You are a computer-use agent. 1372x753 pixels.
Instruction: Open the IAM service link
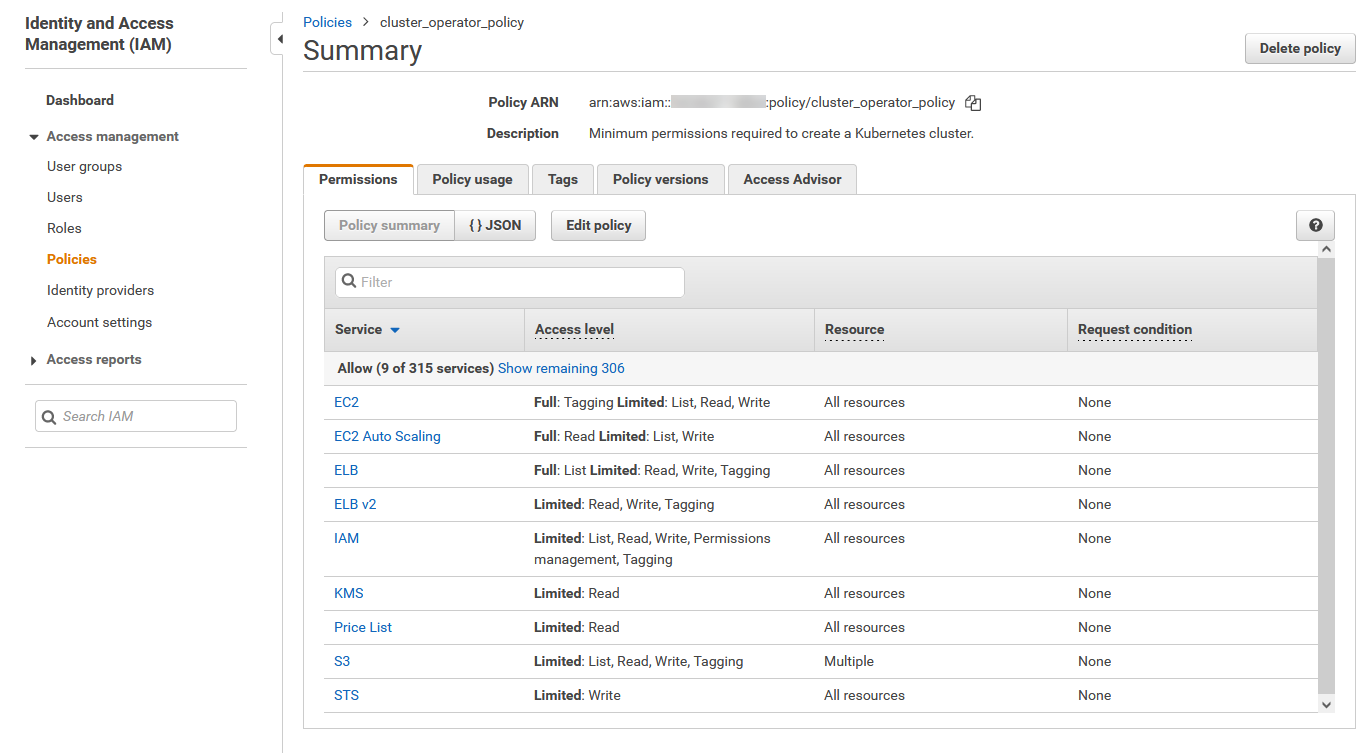[x=346, y=539]
